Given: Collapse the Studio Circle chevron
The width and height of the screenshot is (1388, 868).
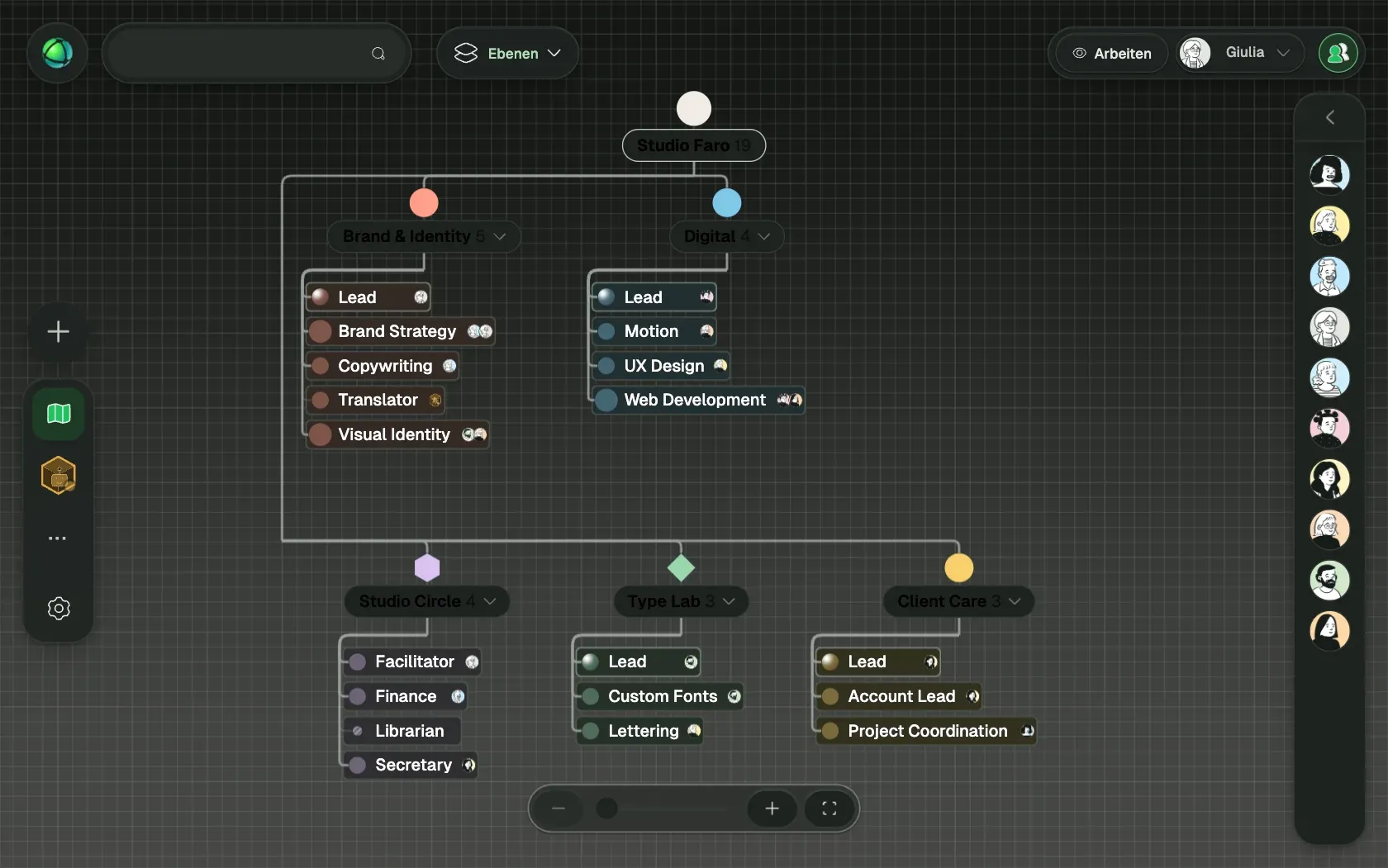Looking at the screenshot, I should click(490, 601).
